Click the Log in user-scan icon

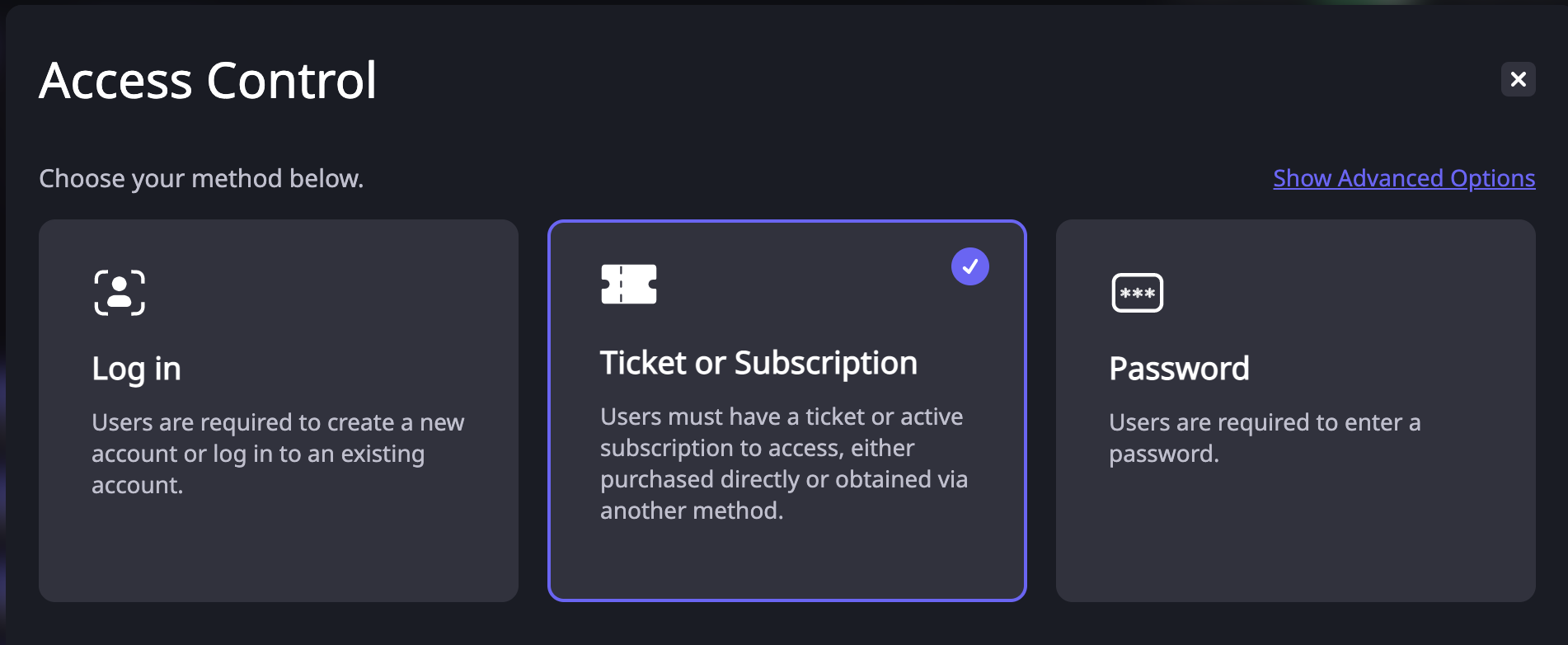tap(120, 293)
